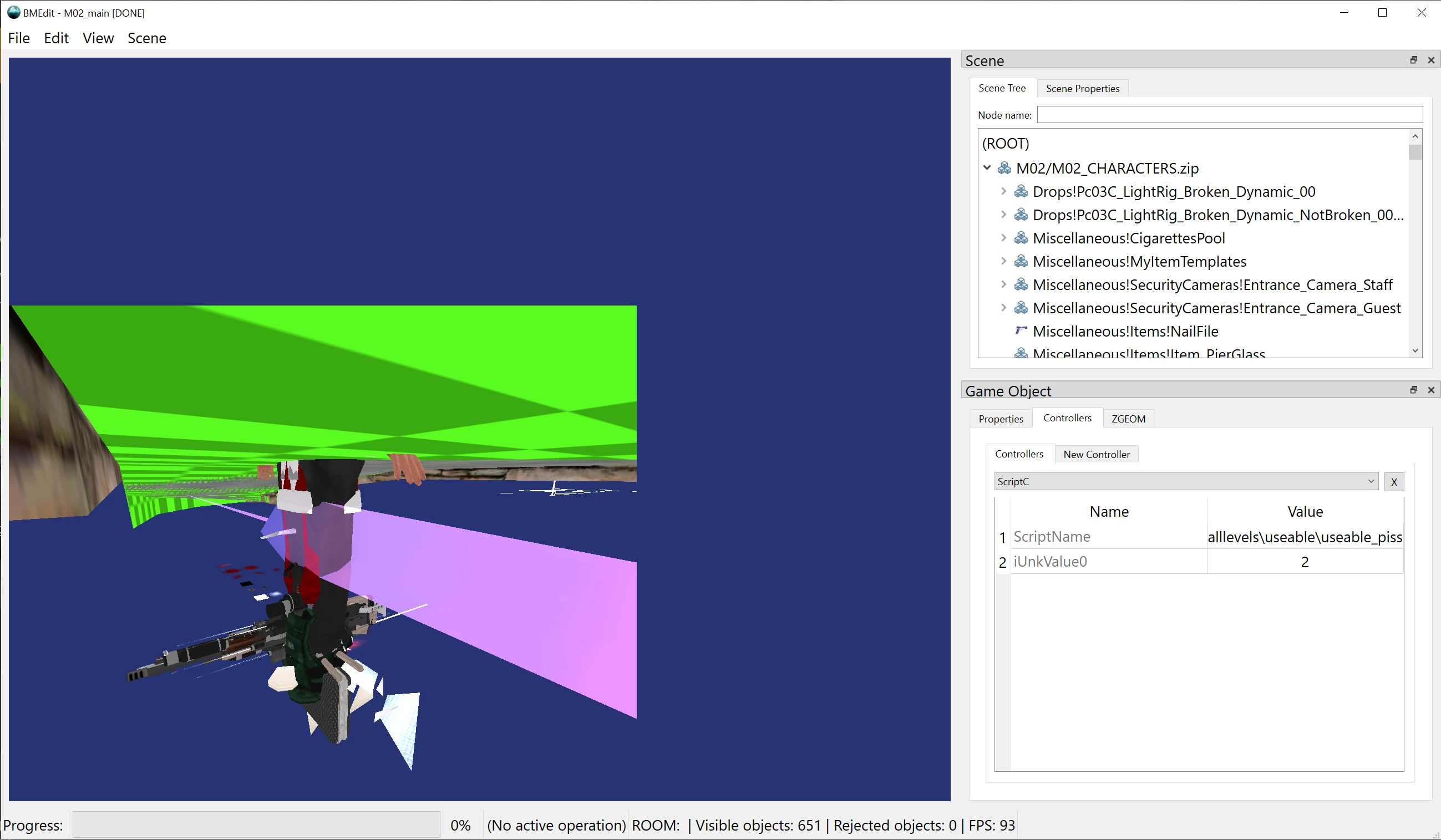1441x840 pixels.
Task: Click the BMEdit app icon in title bar
Action: coord(14,12)
